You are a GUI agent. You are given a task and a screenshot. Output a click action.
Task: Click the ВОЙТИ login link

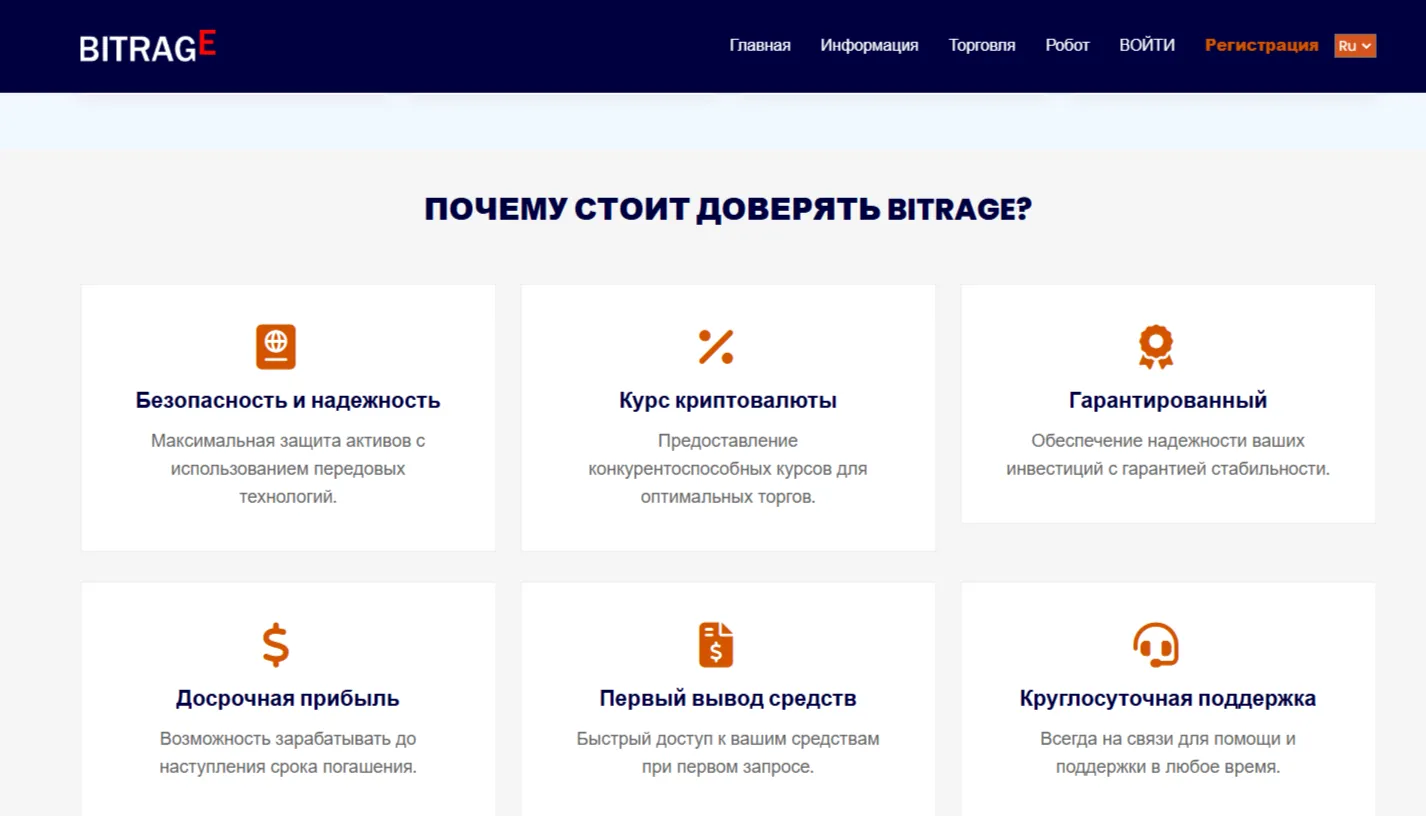(x=1147, y=46)
